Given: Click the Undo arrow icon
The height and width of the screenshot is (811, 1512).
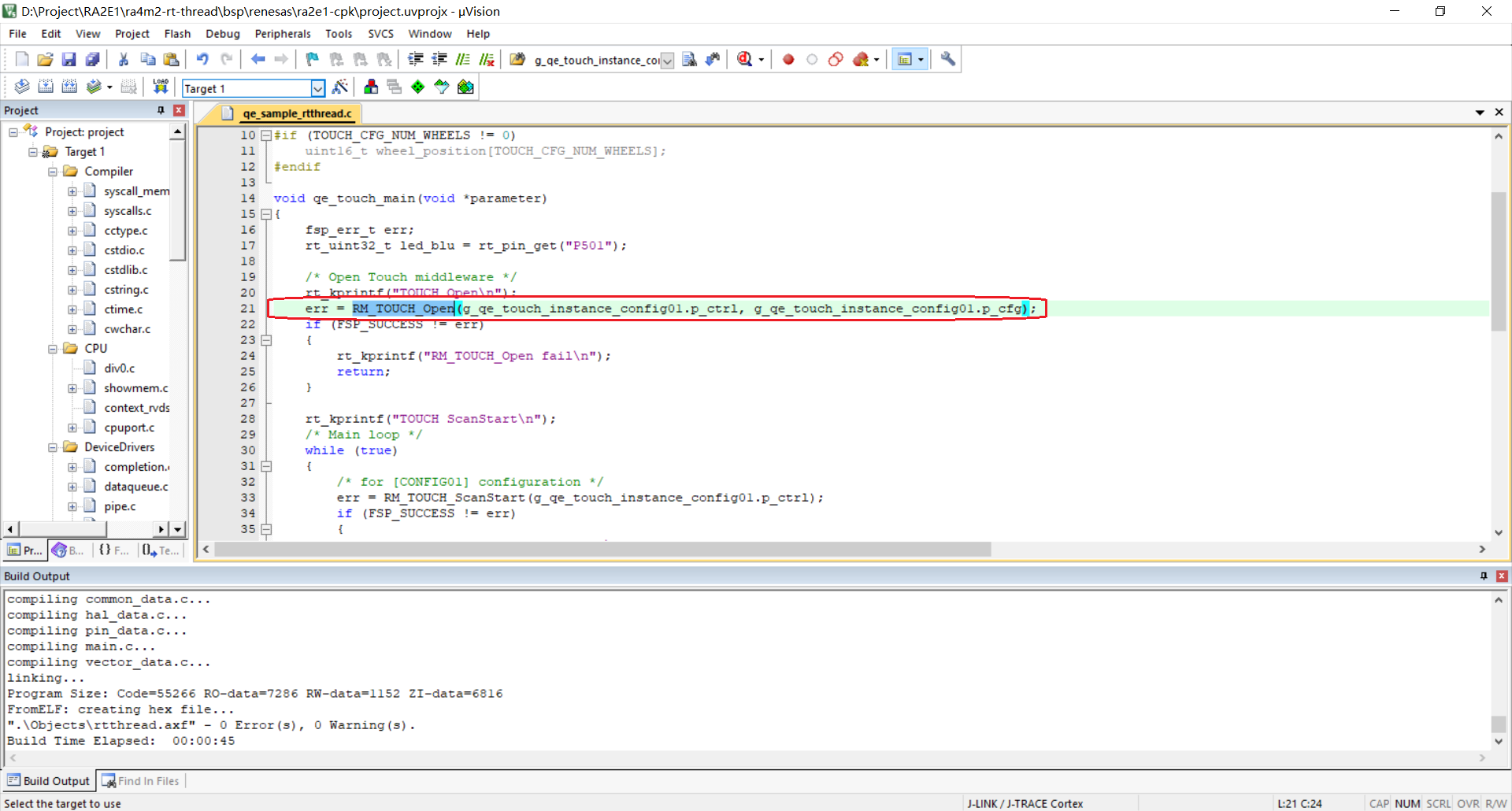Looking at the screenshot, I should tap(202, 60).
